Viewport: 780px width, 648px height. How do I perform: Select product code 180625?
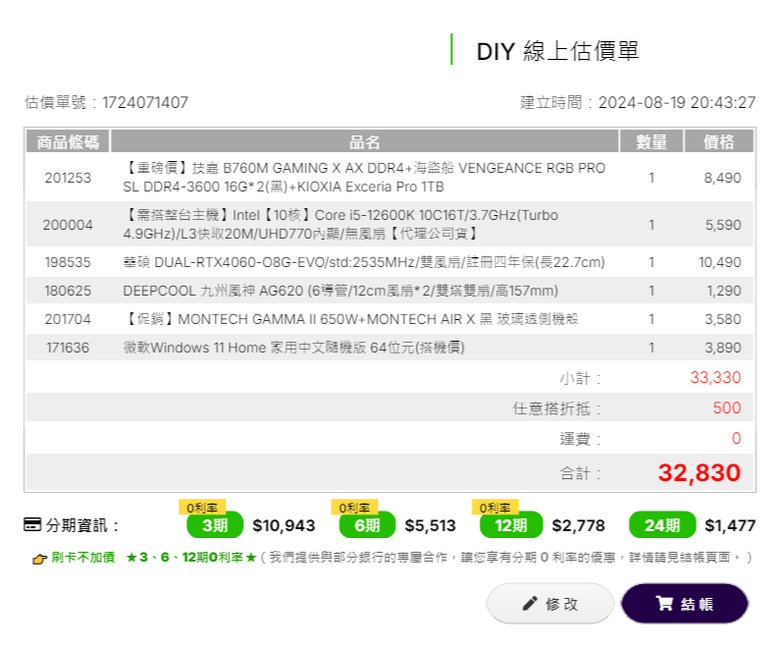pyautogui.click(x=68, y=290)
